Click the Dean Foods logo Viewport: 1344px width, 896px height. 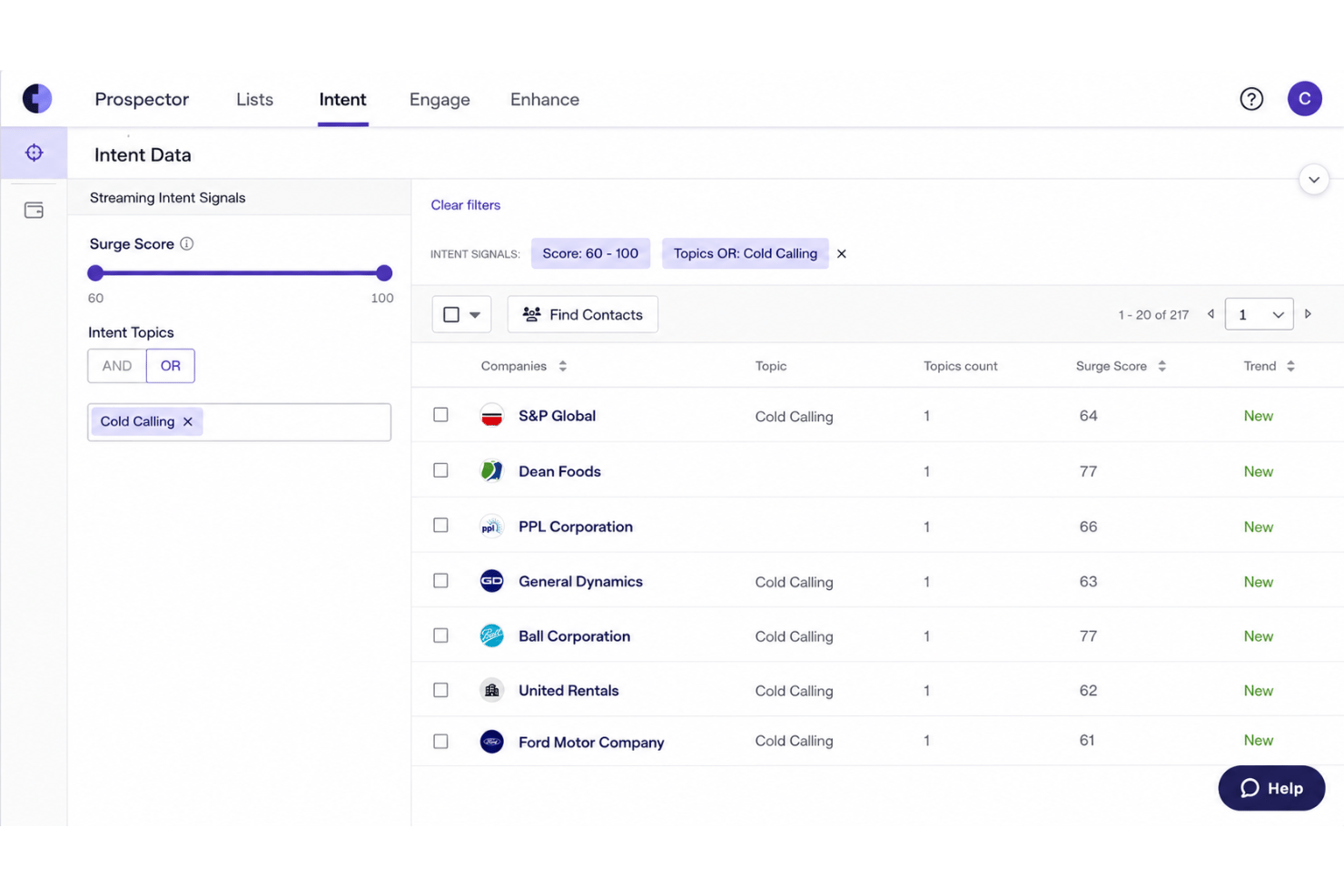491,471
